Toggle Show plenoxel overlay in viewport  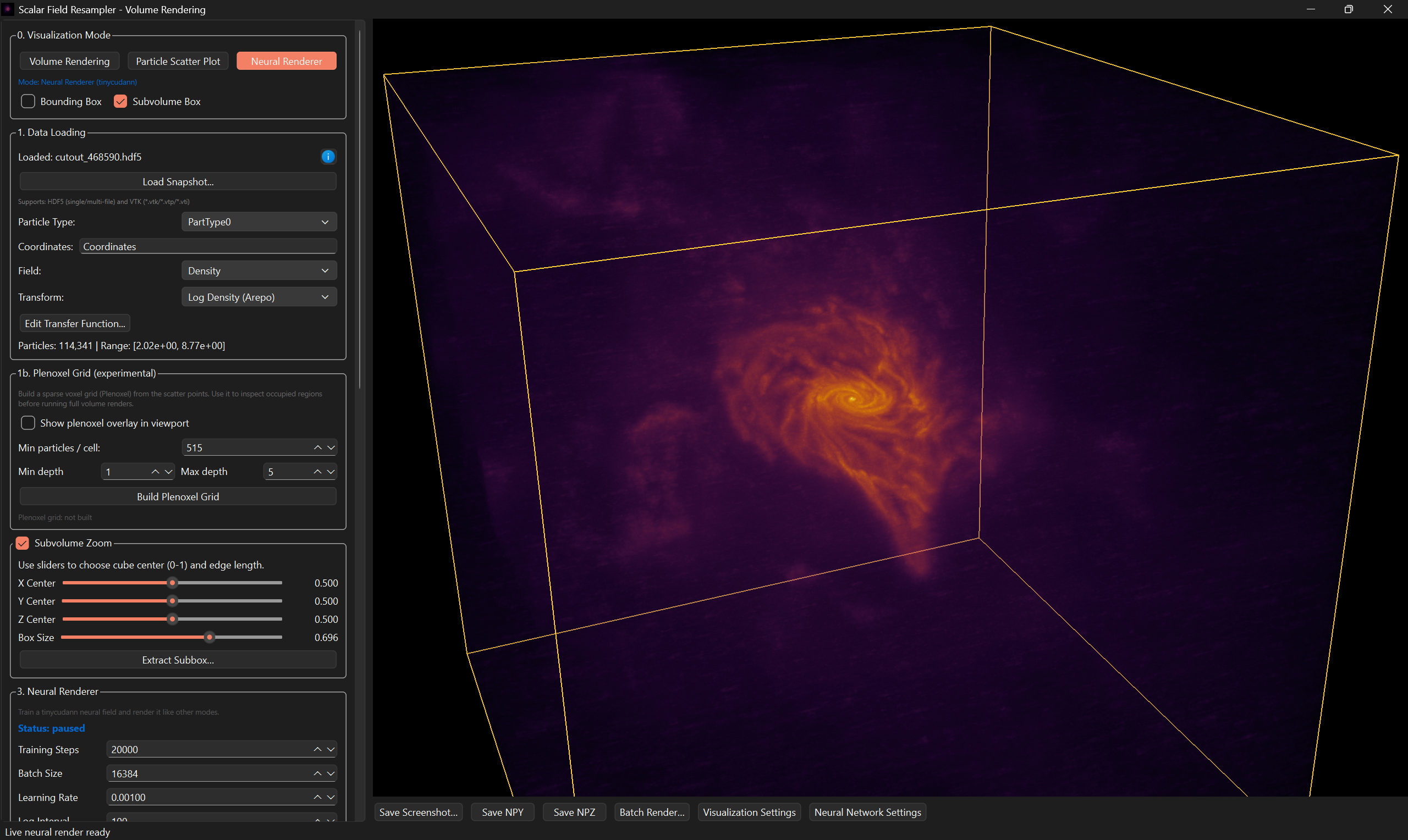pos(28,423)
